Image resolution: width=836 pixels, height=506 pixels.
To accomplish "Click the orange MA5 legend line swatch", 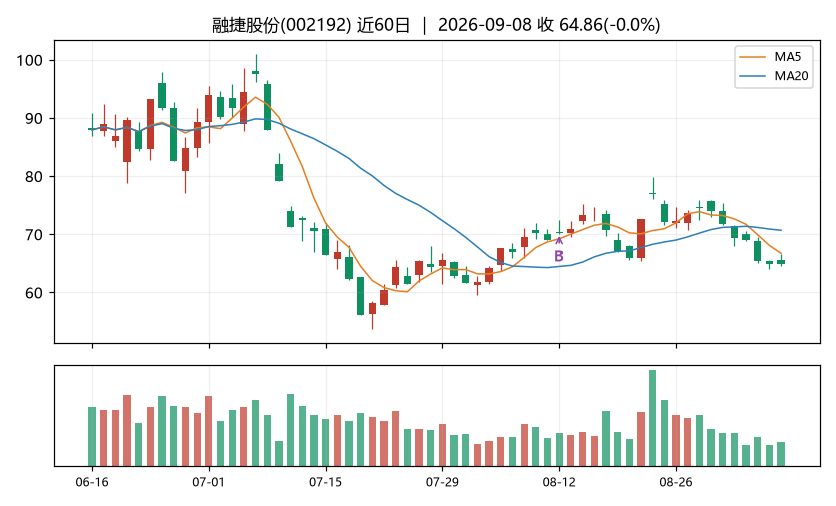I will [752, 57].
